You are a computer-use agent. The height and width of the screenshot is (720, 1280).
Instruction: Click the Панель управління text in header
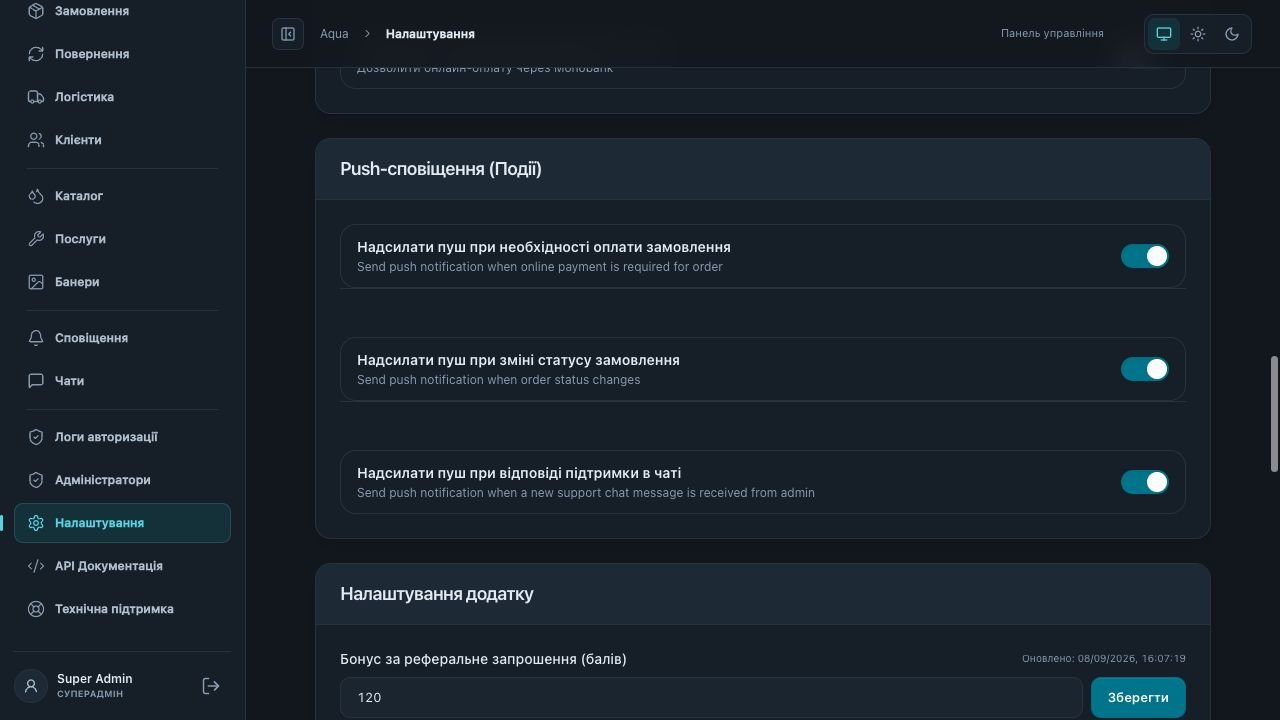pos(1052,34)
